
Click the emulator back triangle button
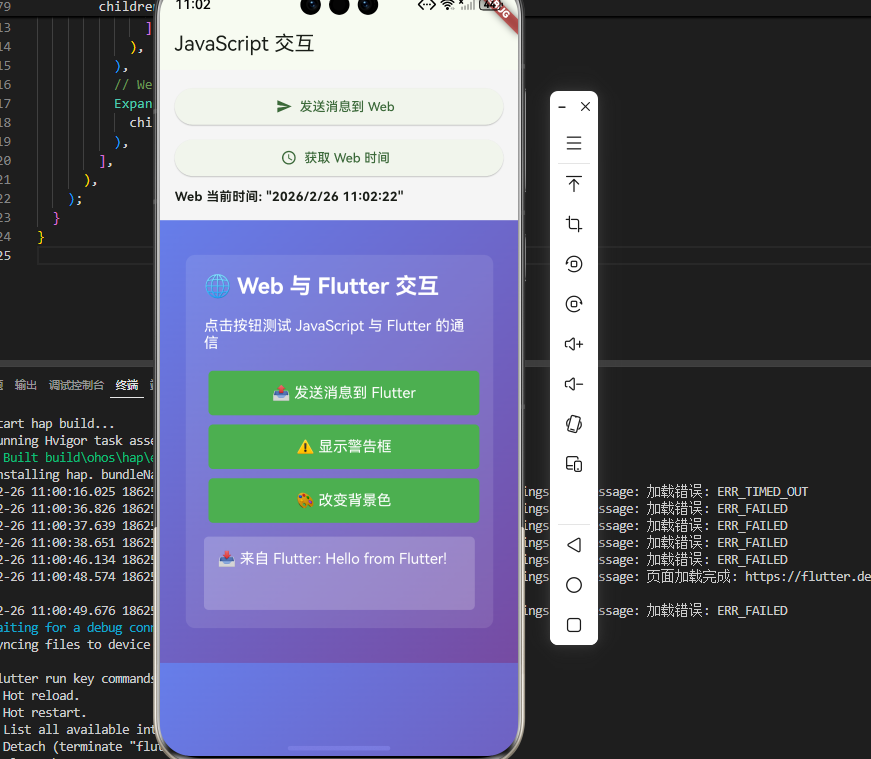click(574, 545)
